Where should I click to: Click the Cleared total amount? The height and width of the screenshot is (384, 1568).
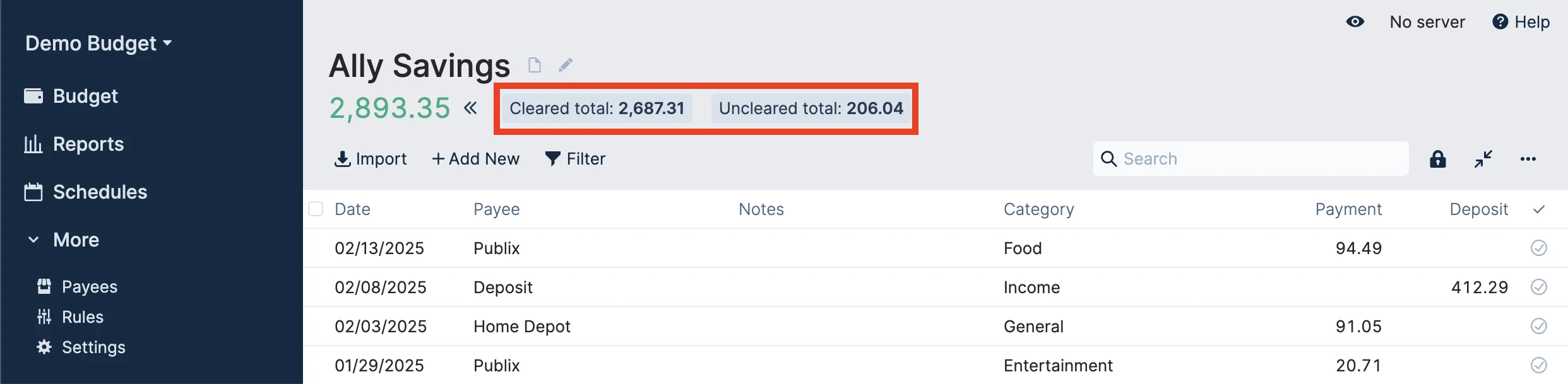click(x=652, y=108)
